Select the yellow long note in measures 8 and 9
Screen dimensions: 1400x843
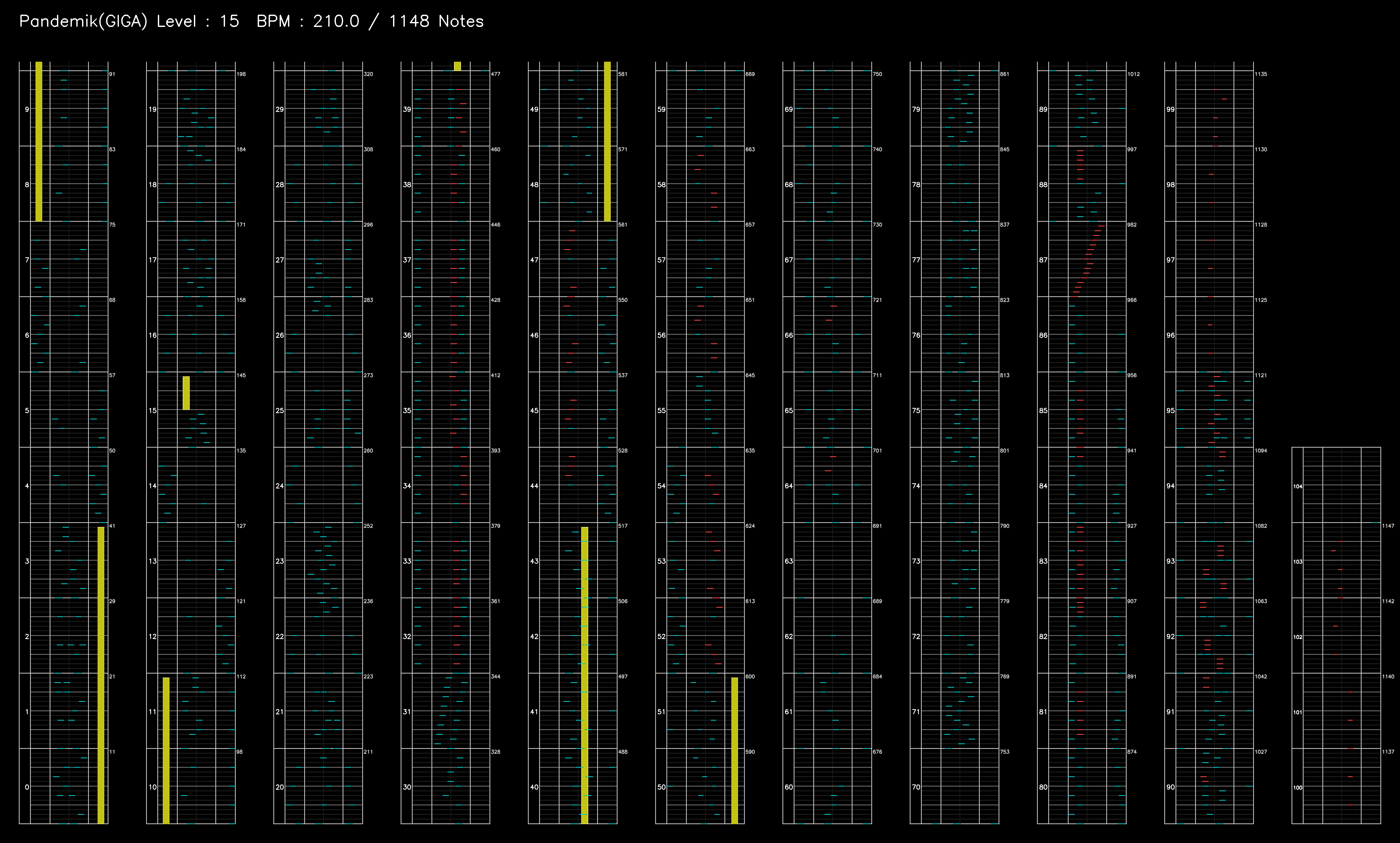click(x=39, y=141)
